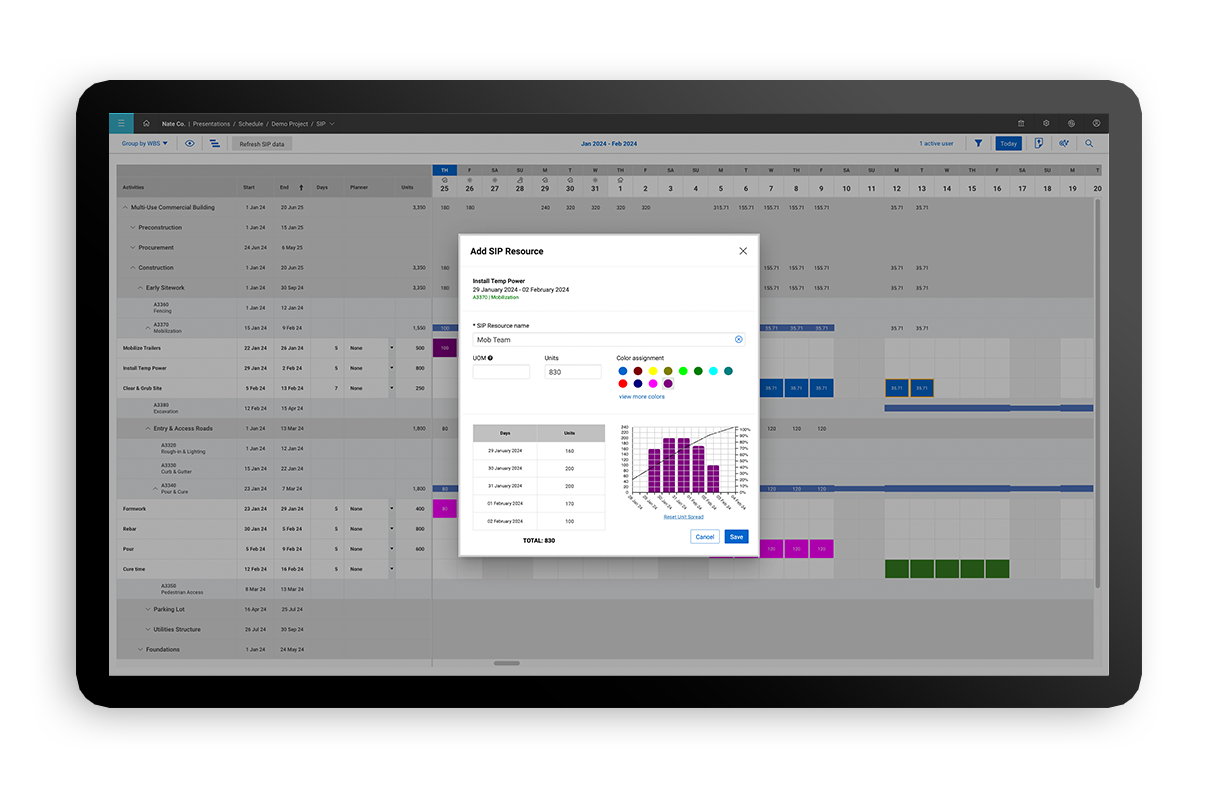Open the user account icon
Screen dimensions: 1215x788
tap(1096, 123)
